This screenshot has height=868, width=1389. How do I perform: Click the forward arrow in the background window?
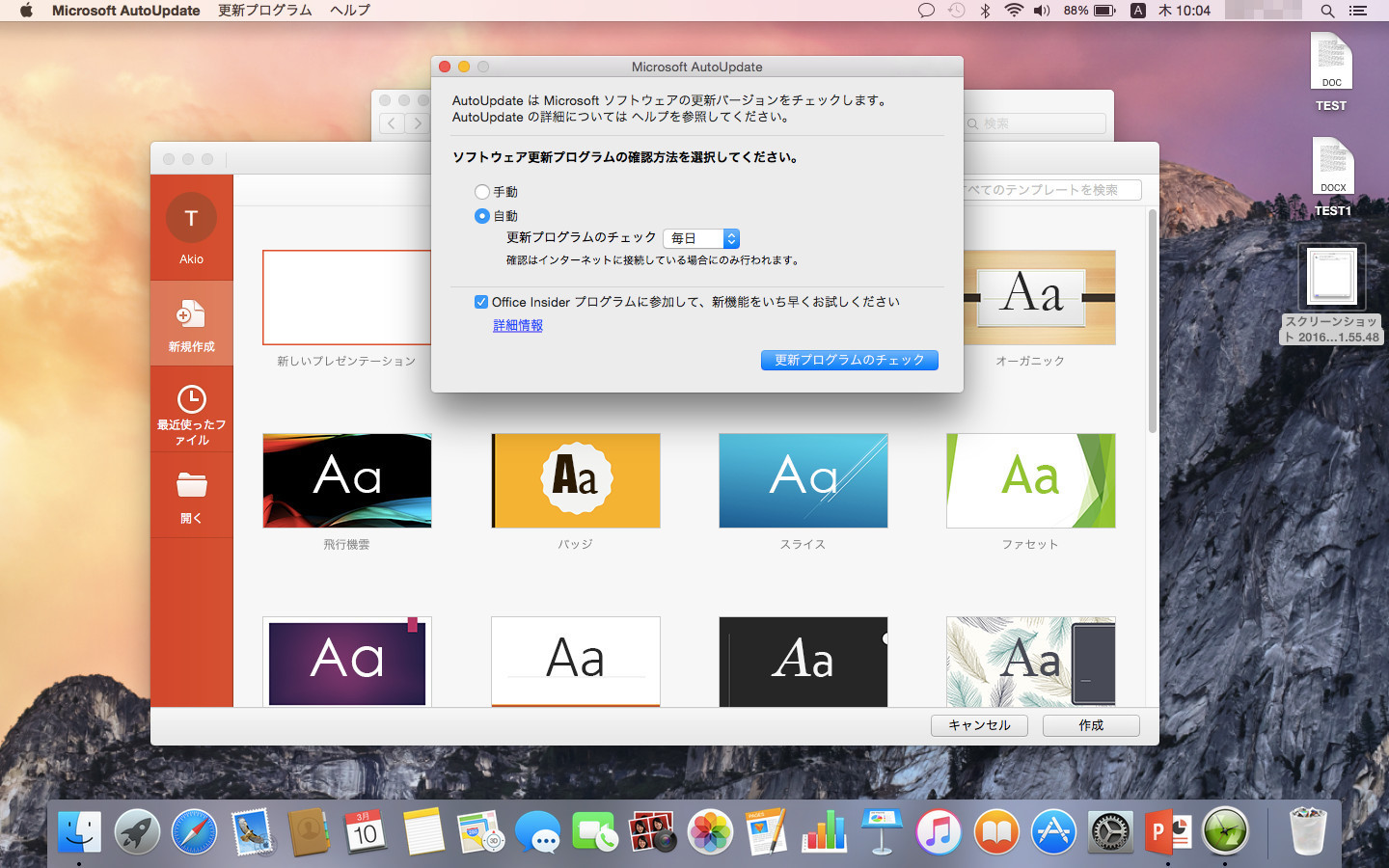[417, 123]
